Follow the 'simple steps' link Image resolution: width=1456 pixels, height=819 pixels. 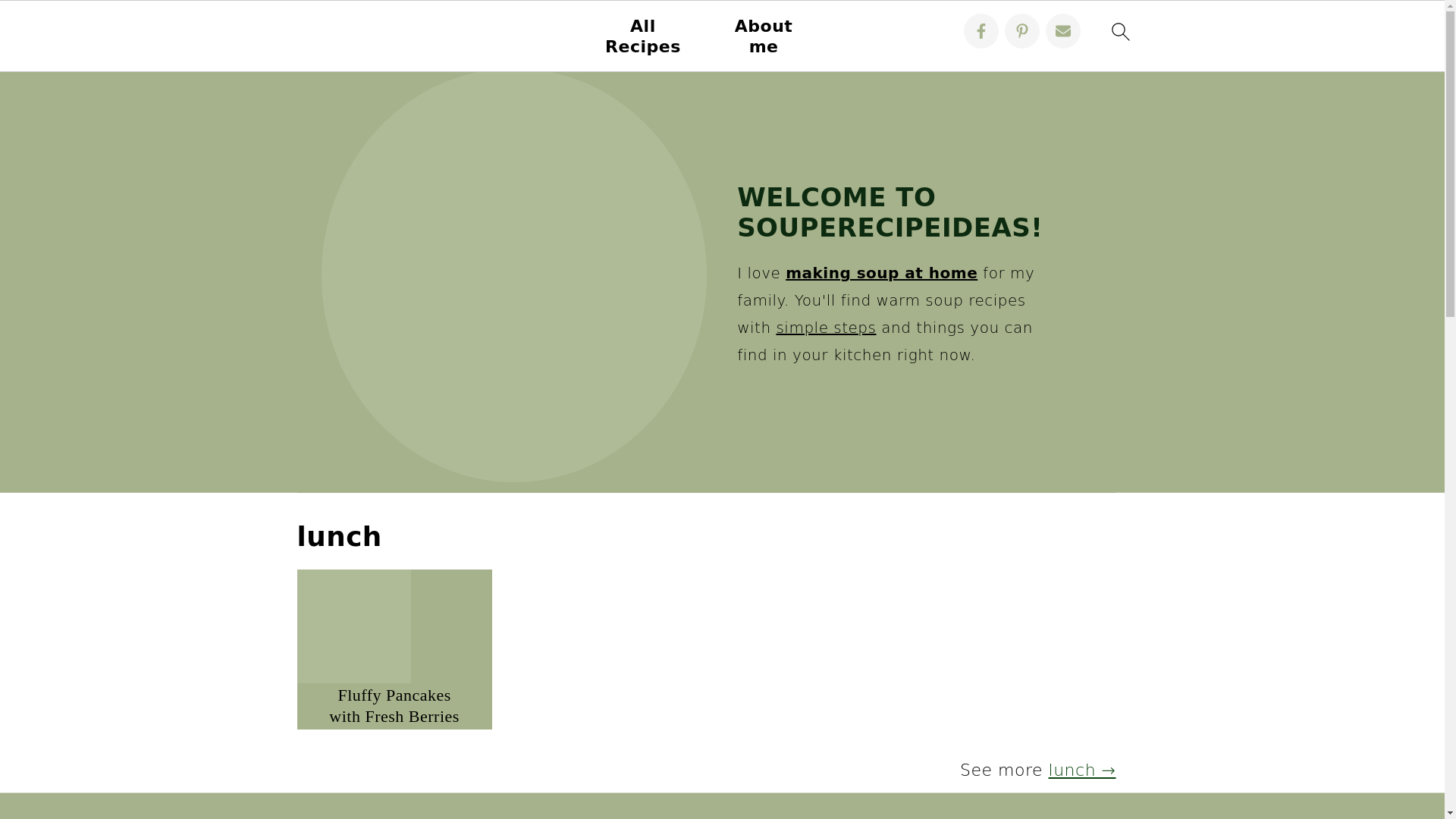(826, 328)
